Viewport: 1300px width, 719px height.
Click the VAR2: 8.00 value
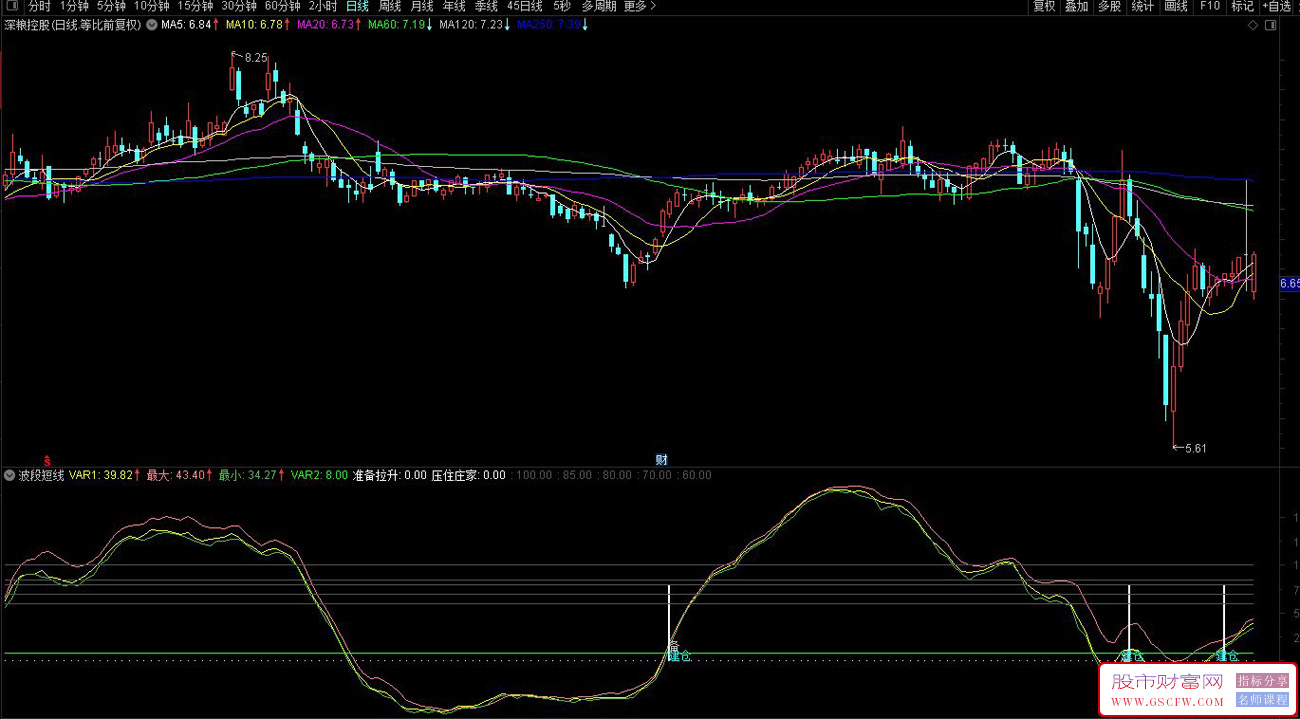coord(320,475)
